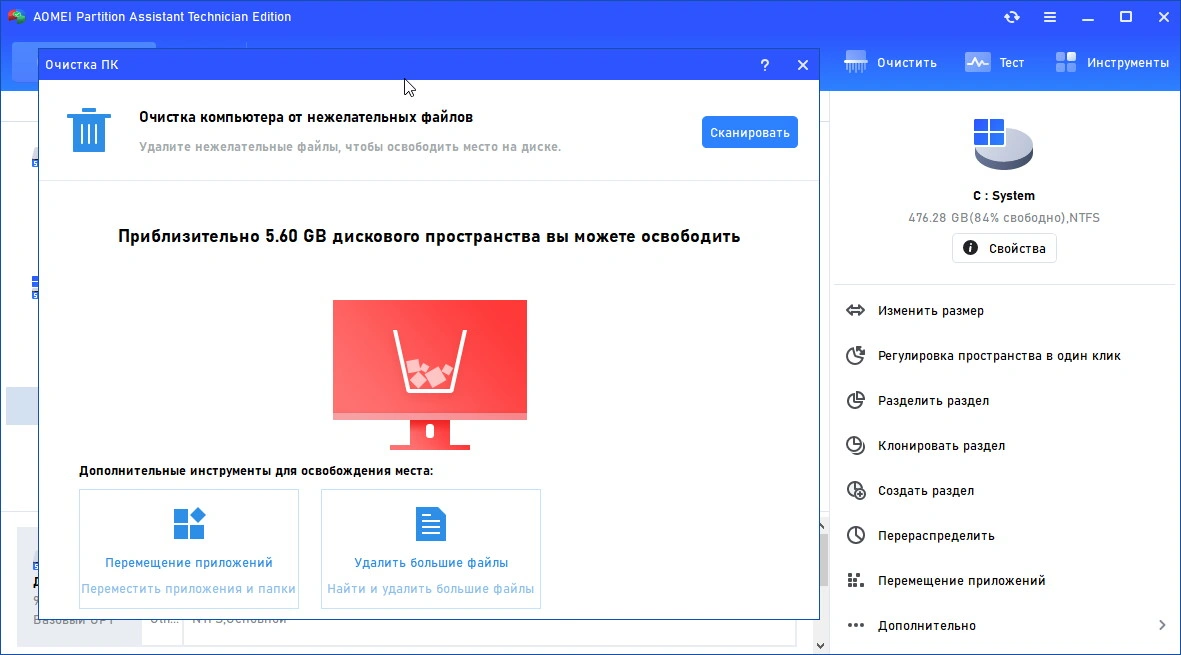This screenshot has height=655, width=1181.
Task: Click the refresh icon in the title bar
Action: click(1012, 17)
